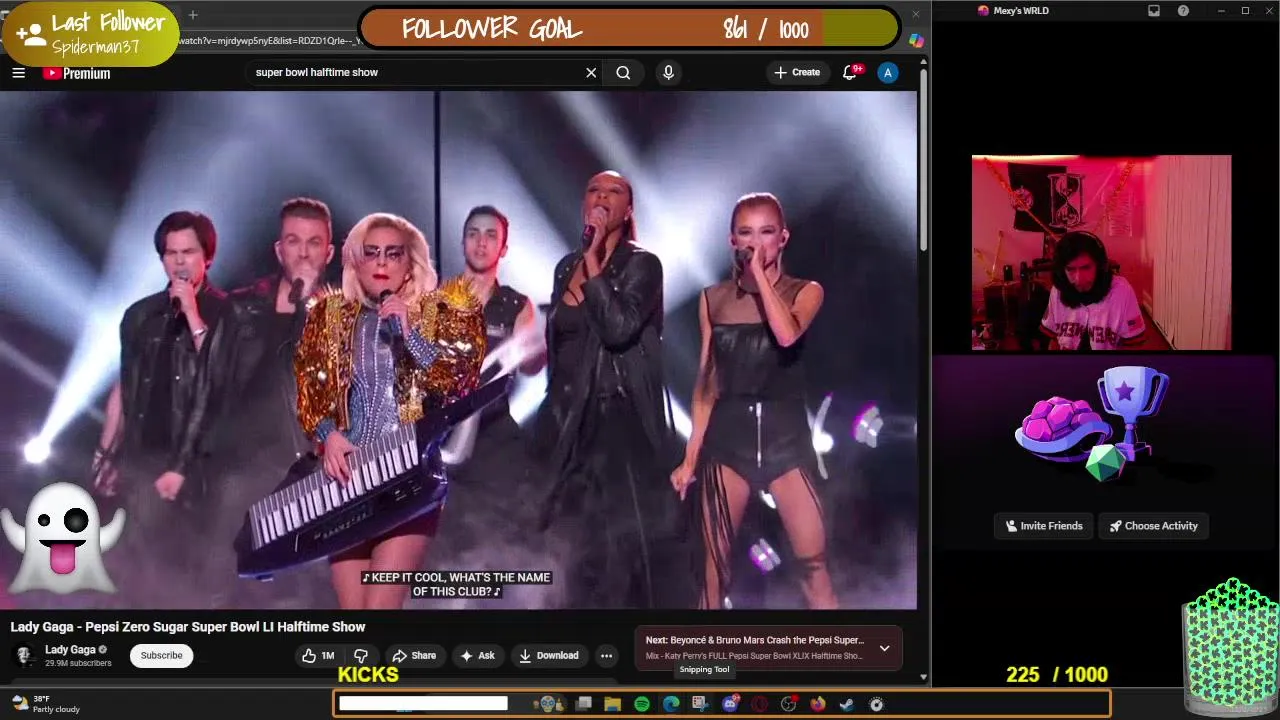Open the YouTube hamburger guide menu

click(x=18, y=72)
